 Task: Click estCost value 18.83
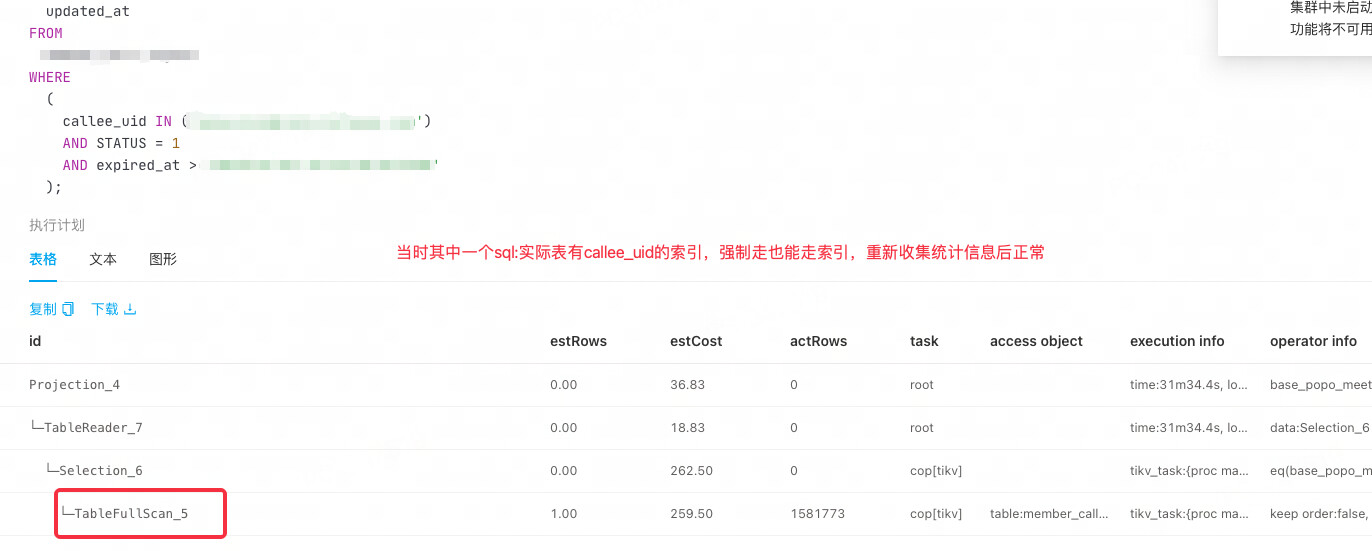pos(687,428)
